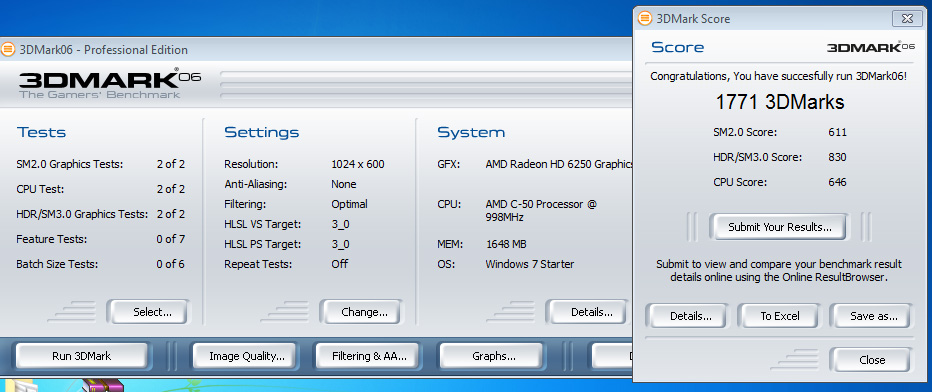
Task: Click the Close button in Score dialog
Action: (872, 360)
